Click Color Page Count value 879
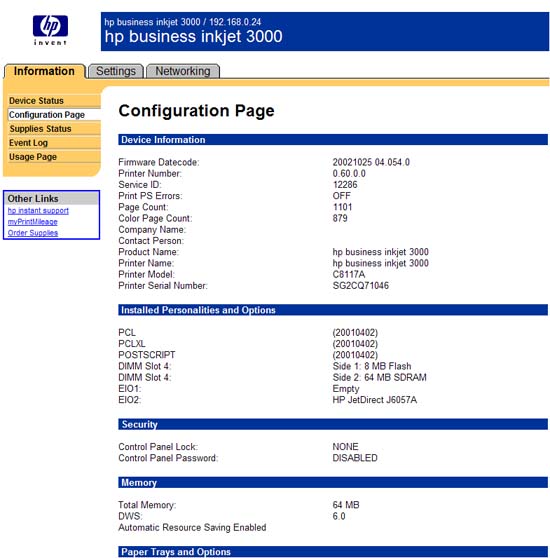 coord(340,218)
